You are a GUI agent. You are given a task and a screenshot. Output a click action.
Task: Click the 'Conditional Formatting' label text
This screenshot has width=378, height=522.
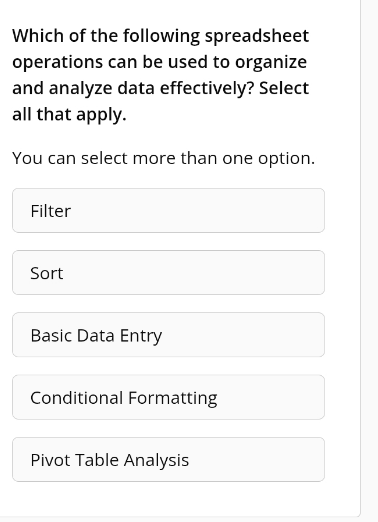coord(124,398)
